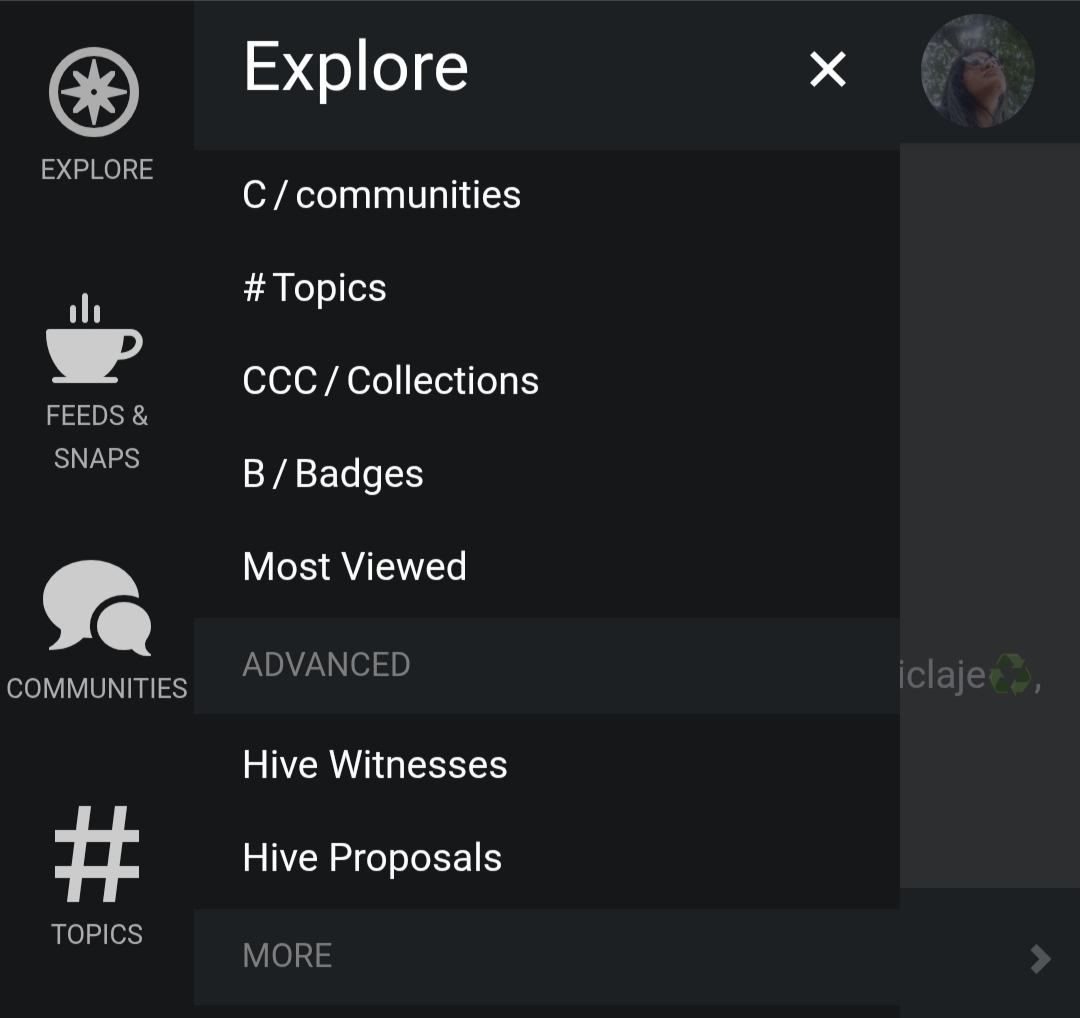Image resolution: width=1080 pixels, height=1018 pixels.
Task: Click the FEEDS & SNAPS text label
Action: click(97, 437)
